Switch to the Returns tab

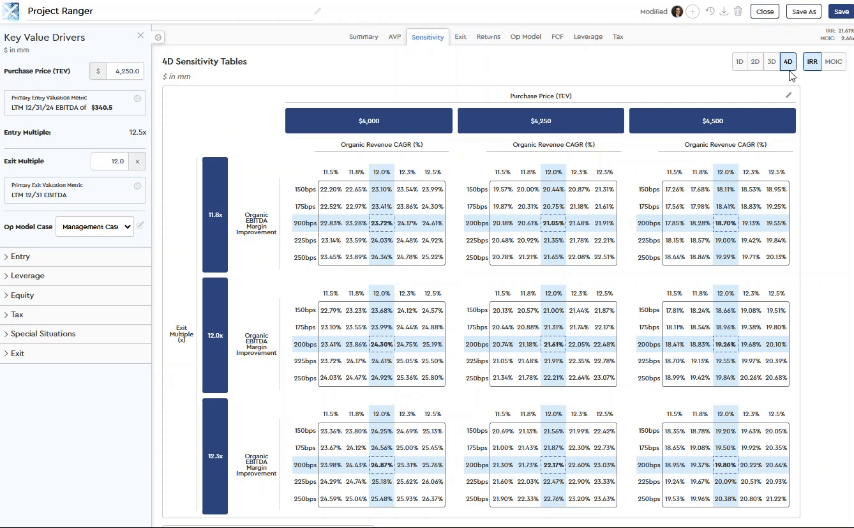click(x=488, y=36)
